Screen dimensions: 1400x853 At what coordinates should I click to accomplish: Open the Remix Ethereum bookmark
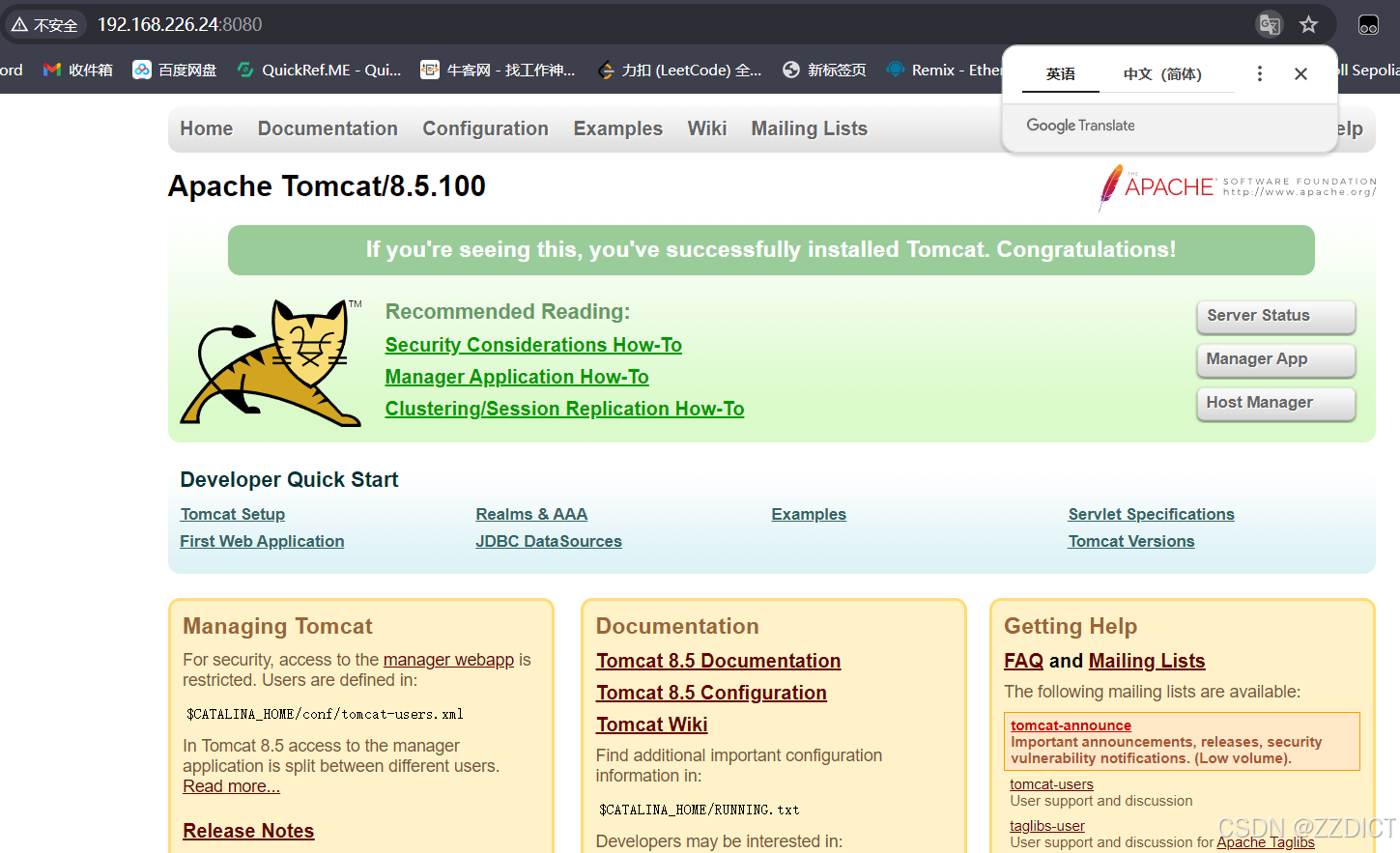pos(944,70)
